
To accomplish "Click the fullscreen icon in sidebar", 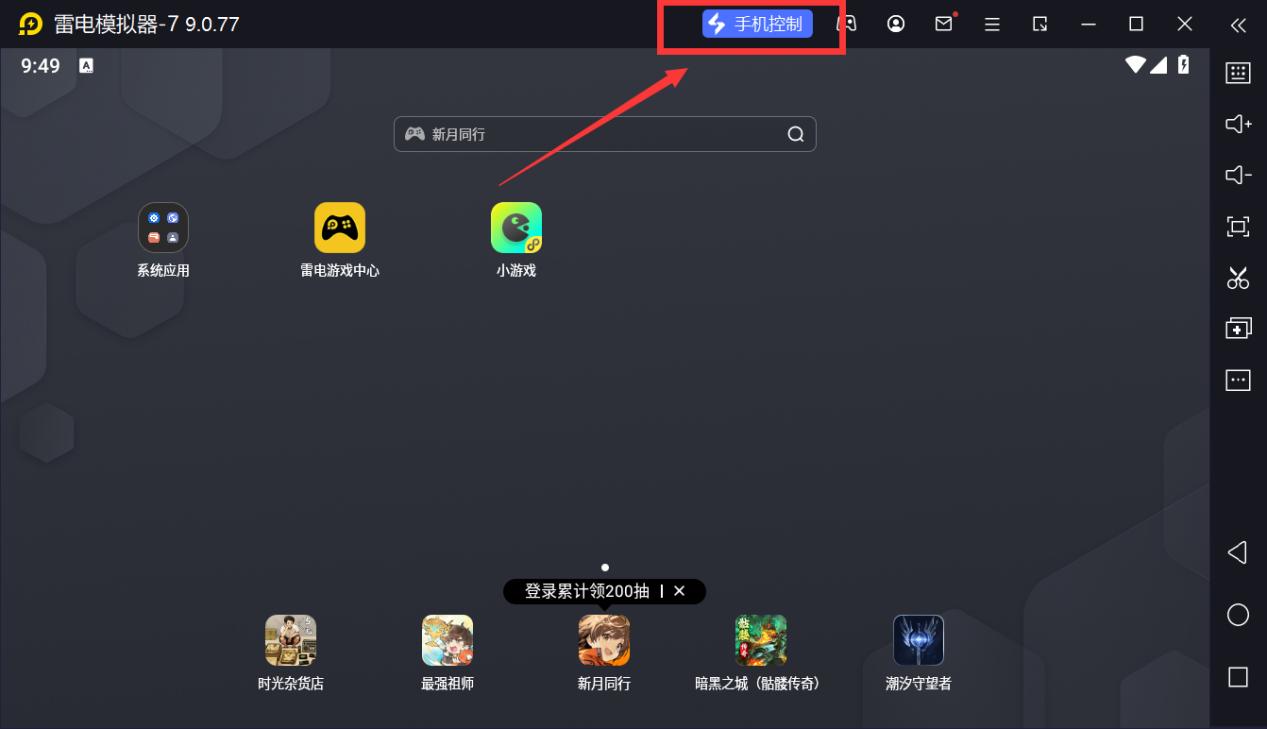I will [x=1238, y=227].
